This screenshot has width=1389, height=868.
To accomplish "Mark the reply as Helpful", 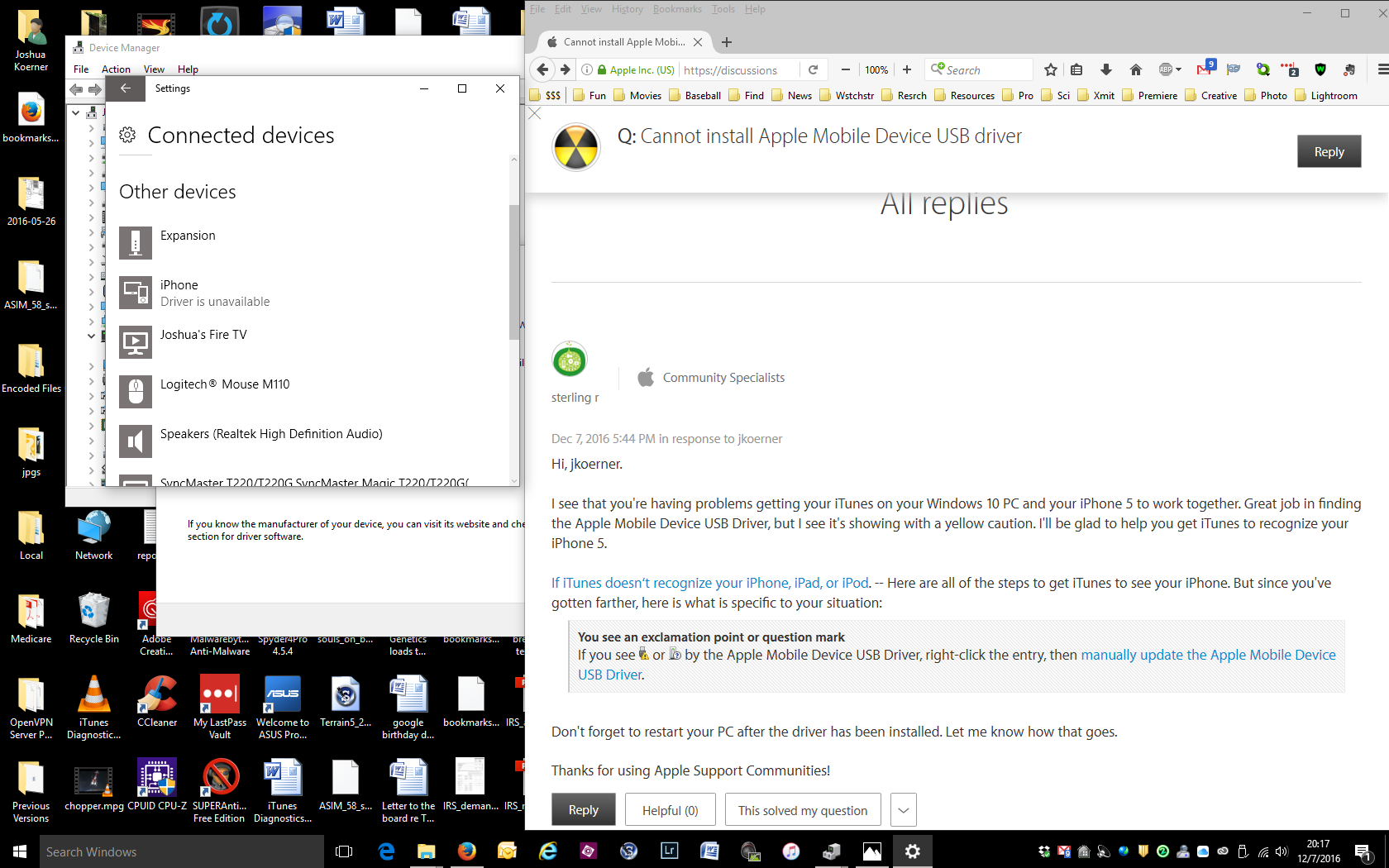I will coord(670,809).
